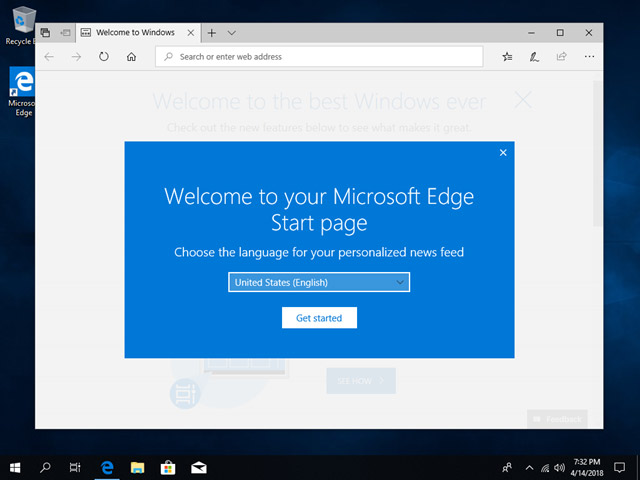Open the network status tray icon
Image resolution: width=640 pixels, height=480 pixels.
click(x=545, y=468)
